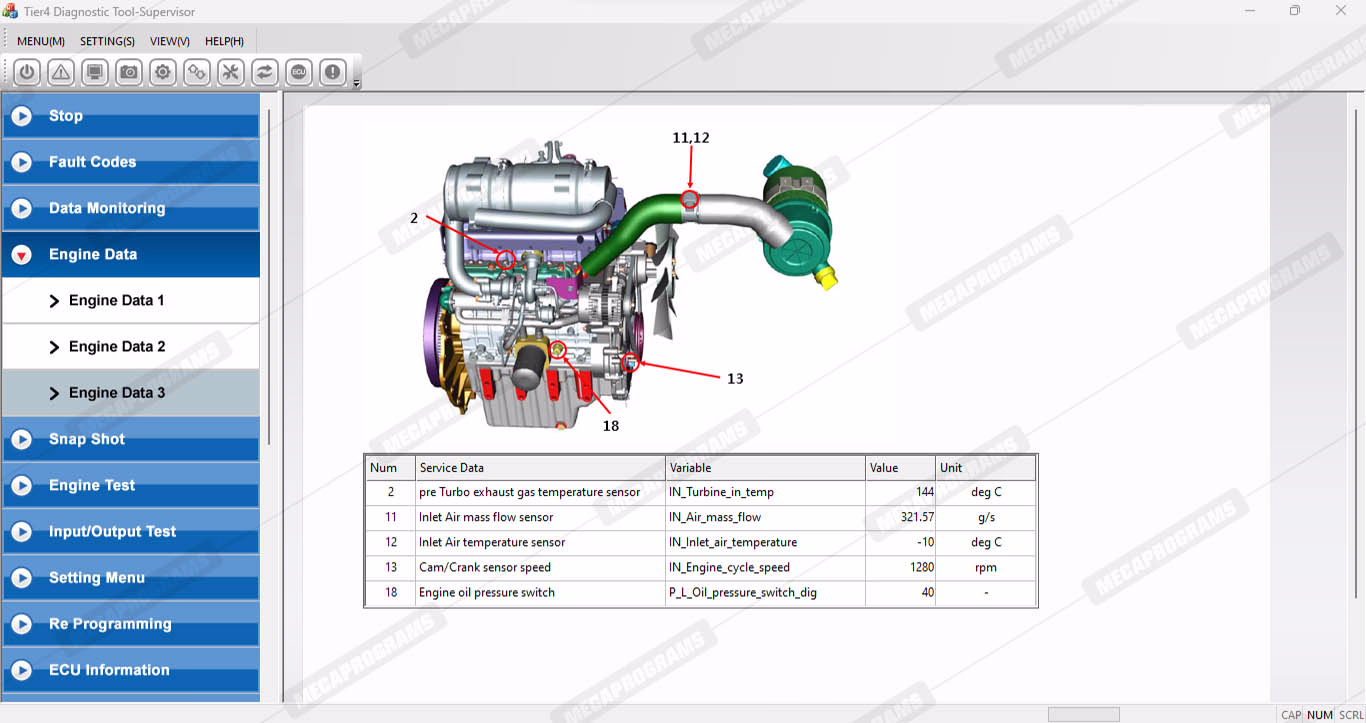This screenshot has width=1366, height=723.
Task: Click the double gears toolbar icon
Action: (197, 72)
